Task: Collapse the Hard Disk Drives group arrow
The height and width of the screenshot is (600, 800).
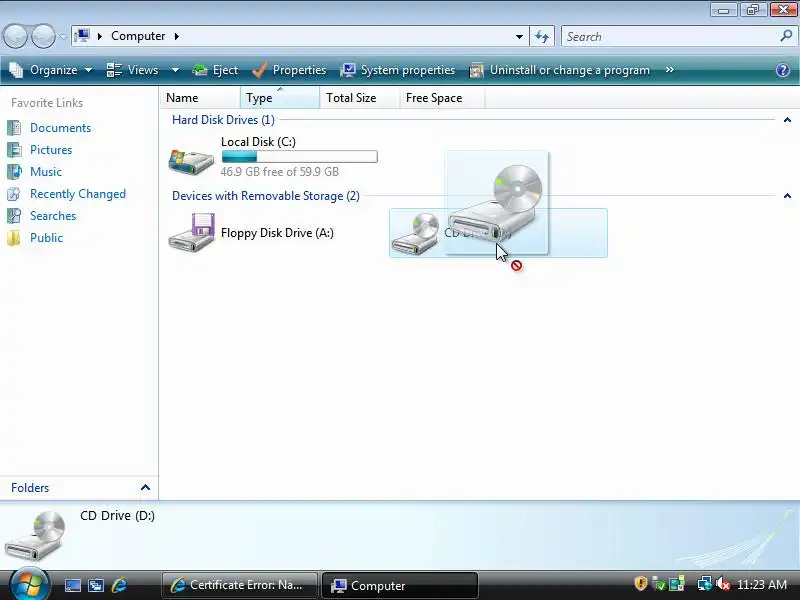Action: coord(787,120)
